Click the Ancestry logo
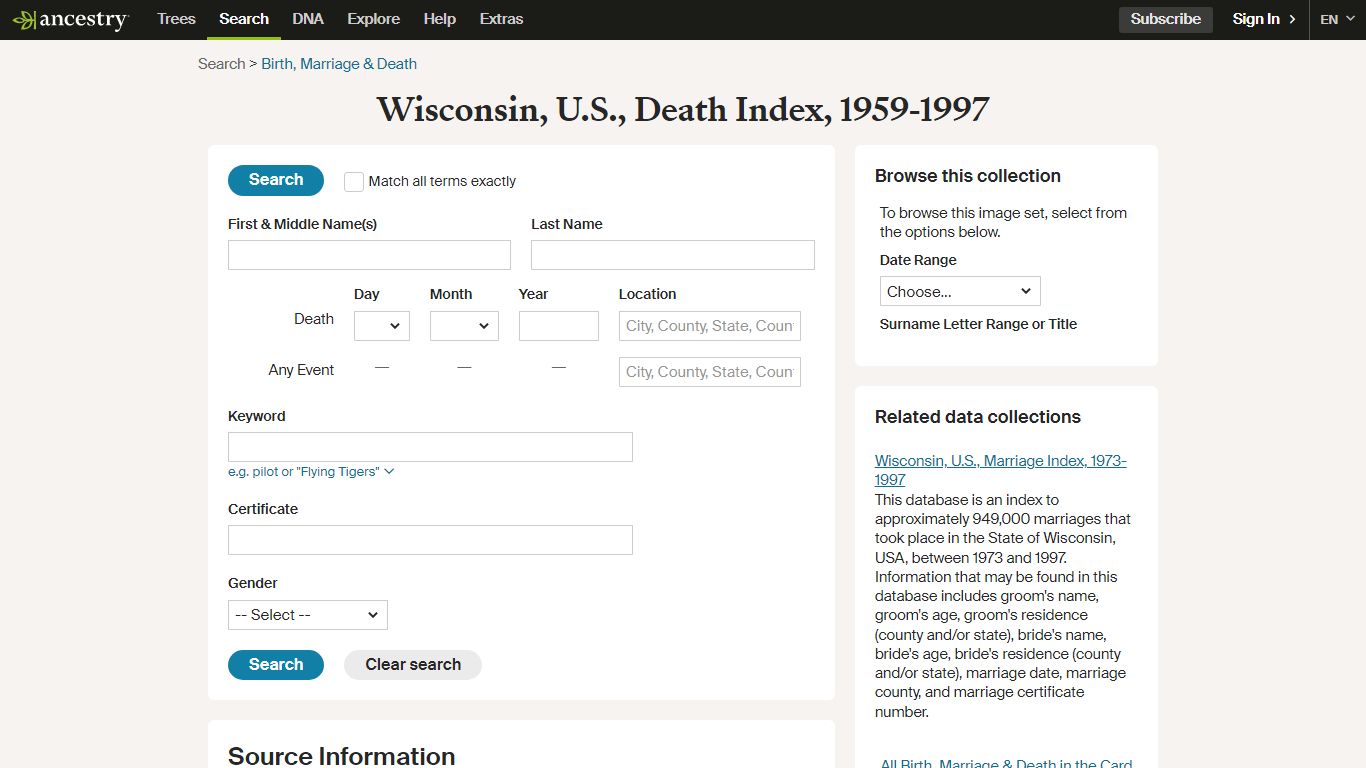1366x768 pixels. [x=70, y=19]
